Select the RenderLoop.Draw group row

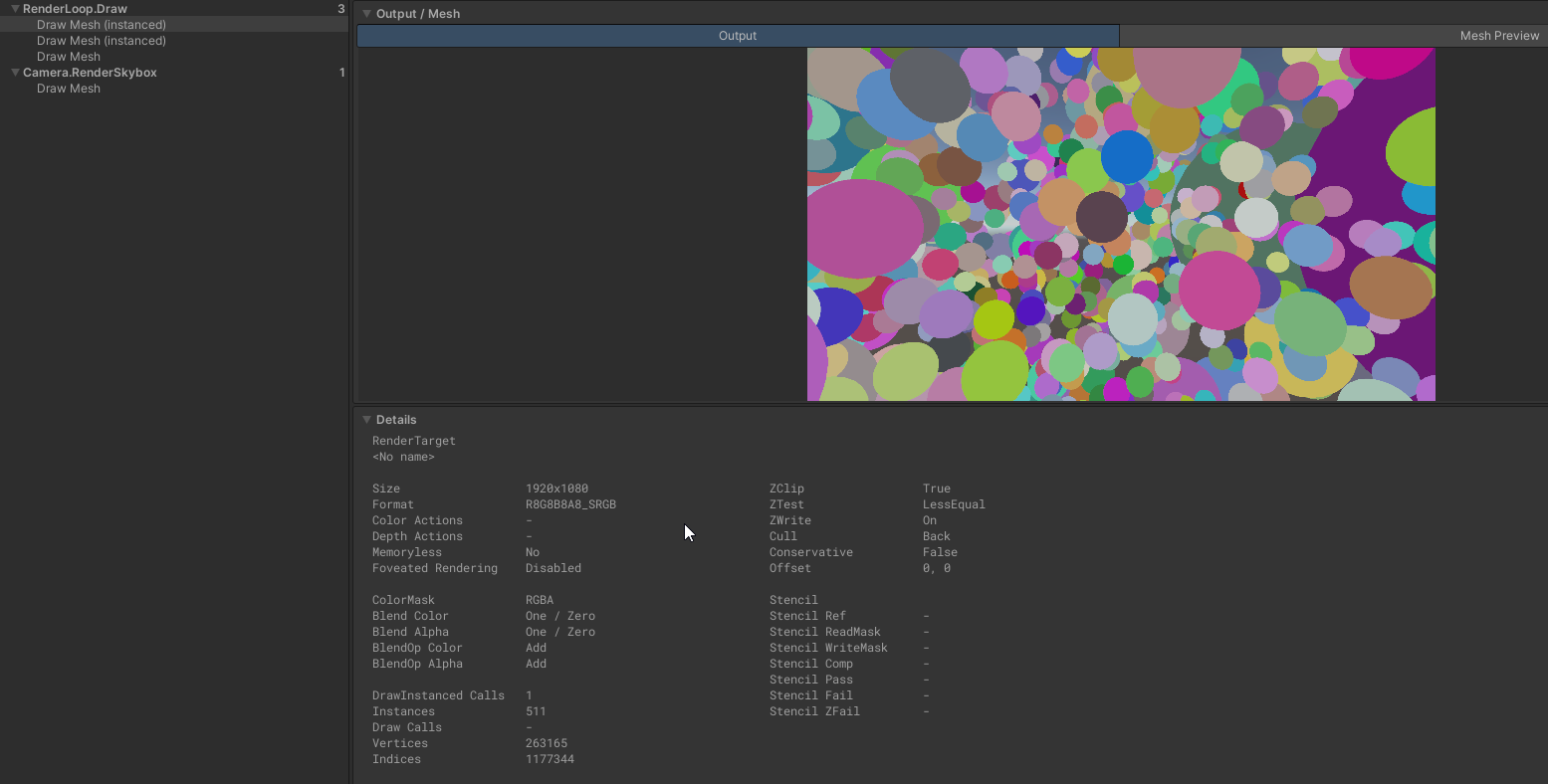174,9
